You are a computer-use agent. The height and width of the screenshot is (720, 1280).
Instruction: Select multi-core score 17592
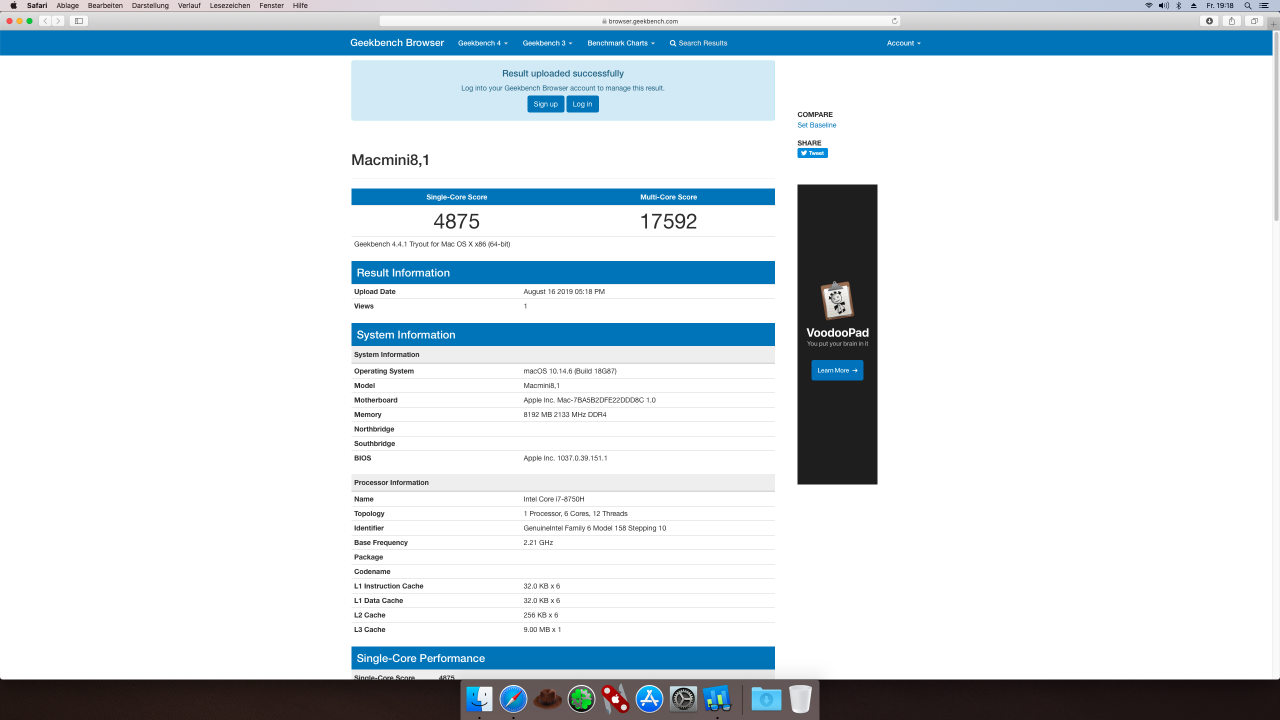click(x=668, y=221)
